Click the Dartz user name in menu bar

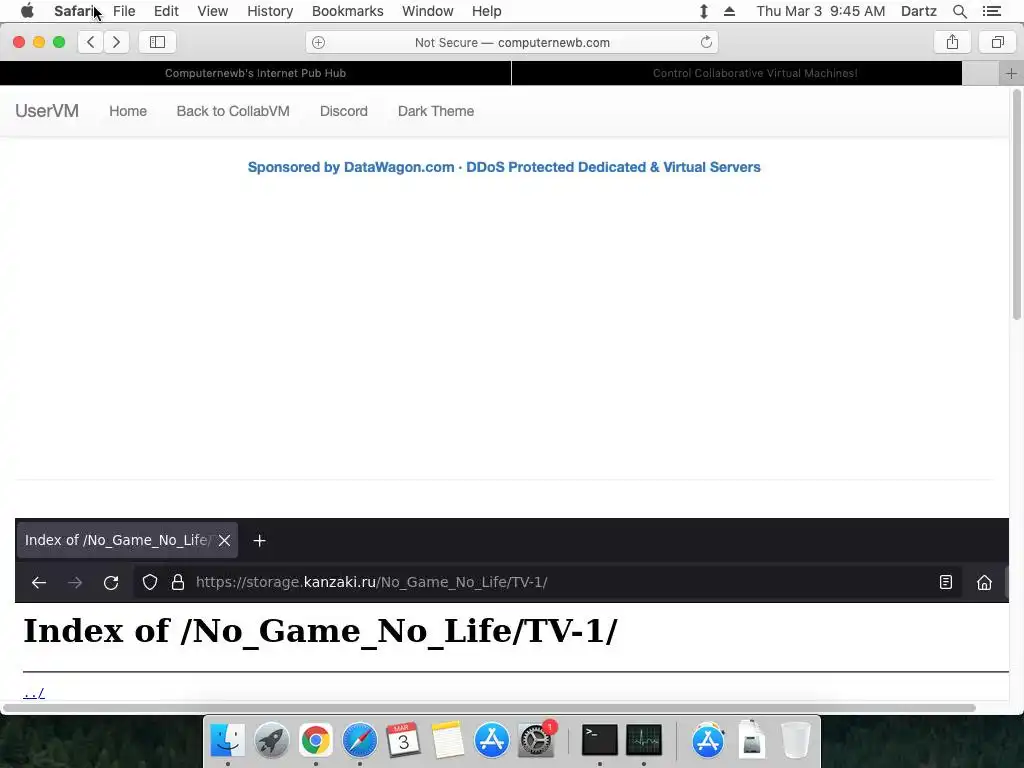point(919,11)
